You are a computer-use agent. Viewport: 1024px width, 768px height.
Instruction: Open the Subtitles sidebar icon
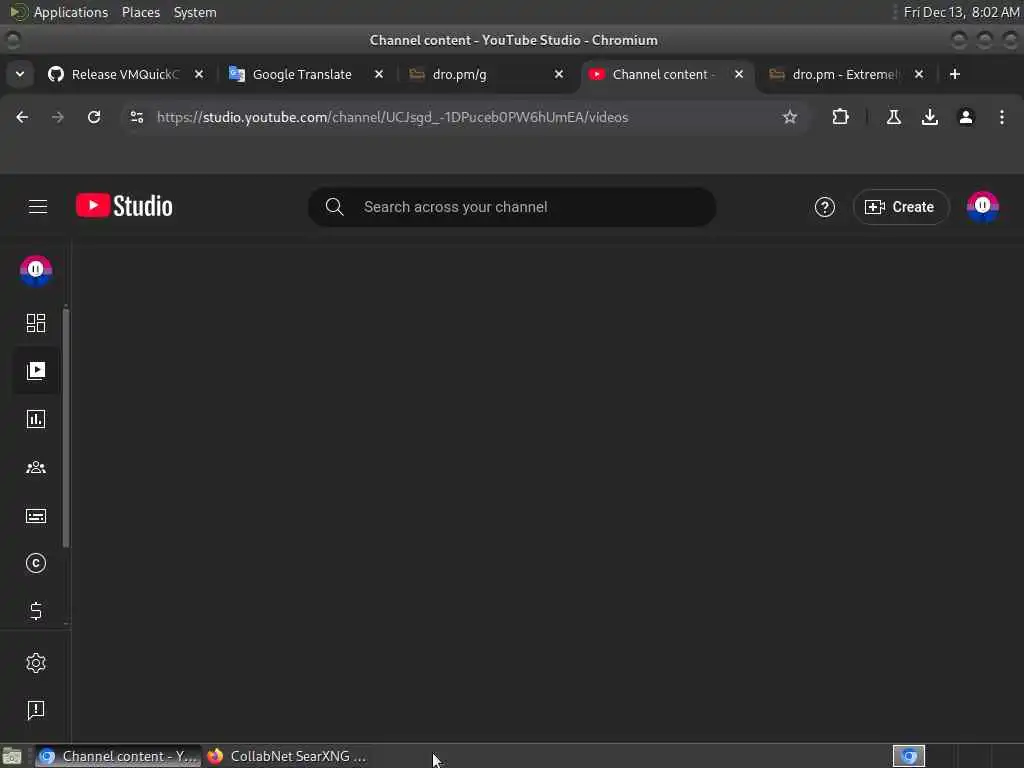[36, 516]
